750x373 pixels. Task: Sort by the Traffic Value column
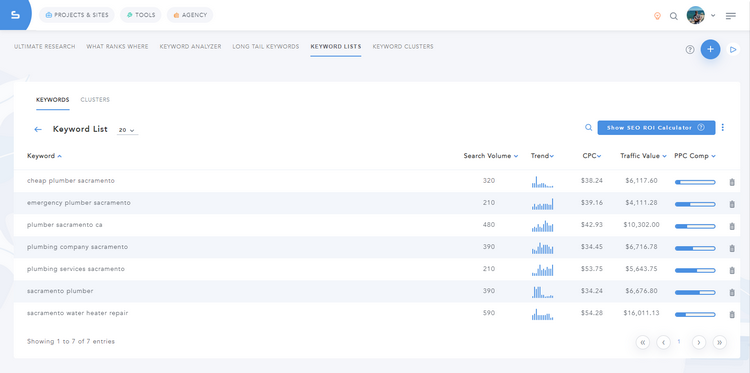pyautogui.click(x=643, y=156)
